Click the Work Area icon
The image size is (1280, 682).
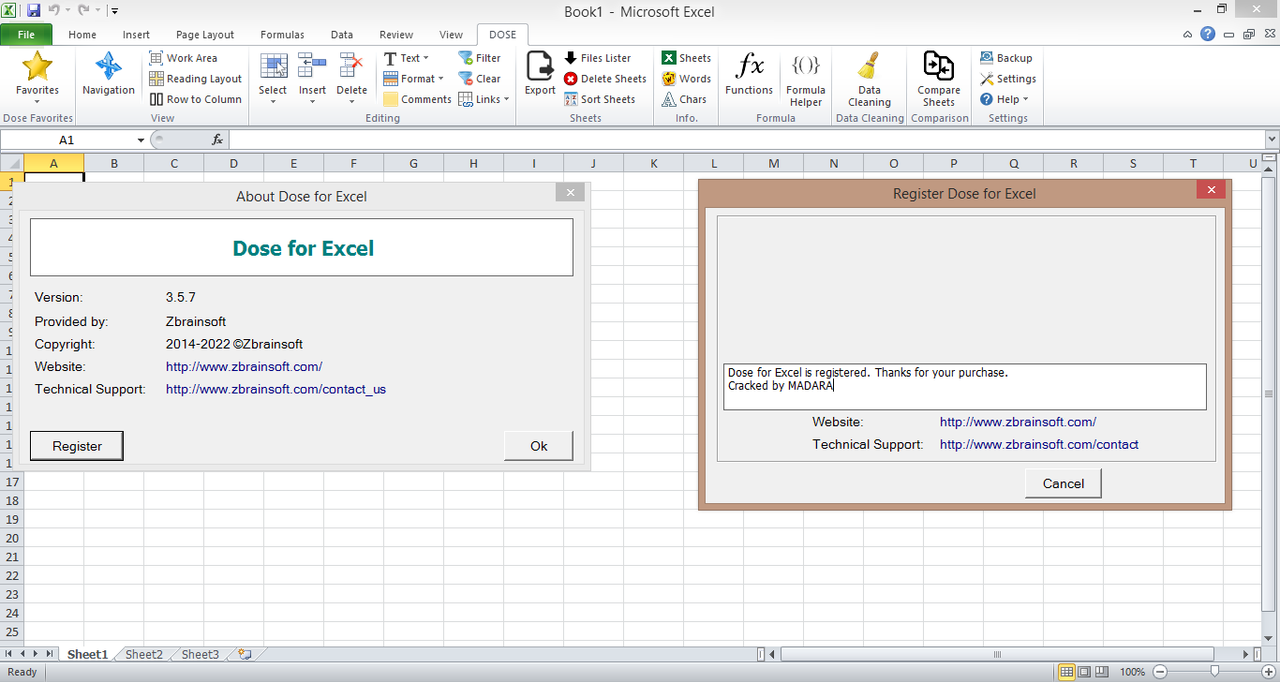coord(183,58)
